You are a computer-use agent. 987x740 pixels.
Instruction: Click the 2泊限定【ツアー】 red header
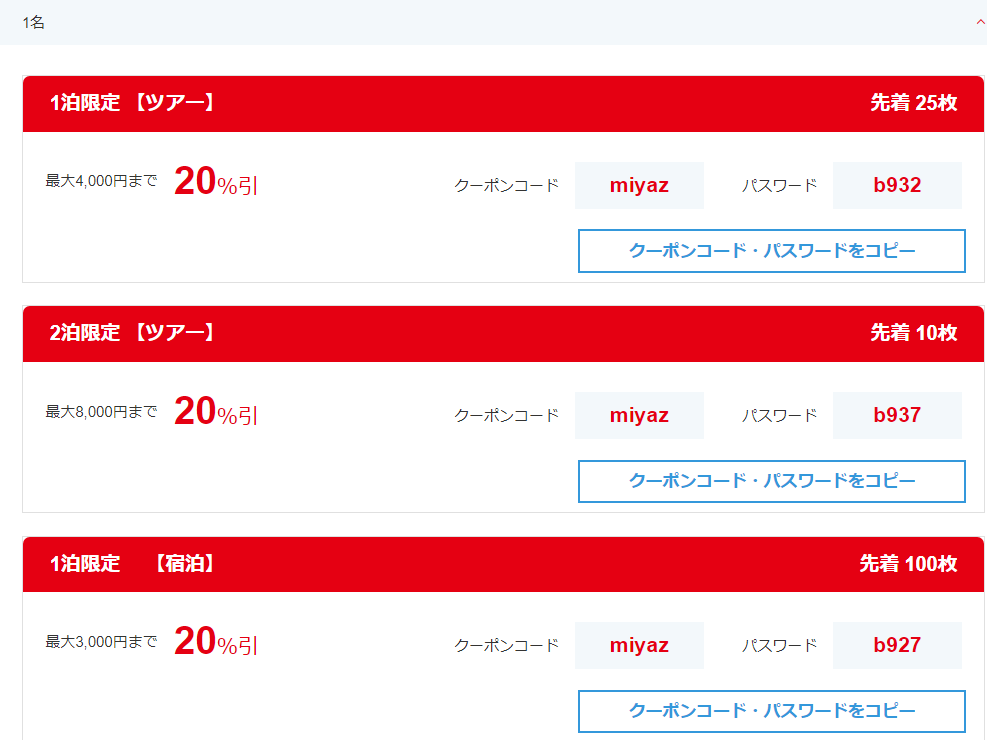[503, 334]
